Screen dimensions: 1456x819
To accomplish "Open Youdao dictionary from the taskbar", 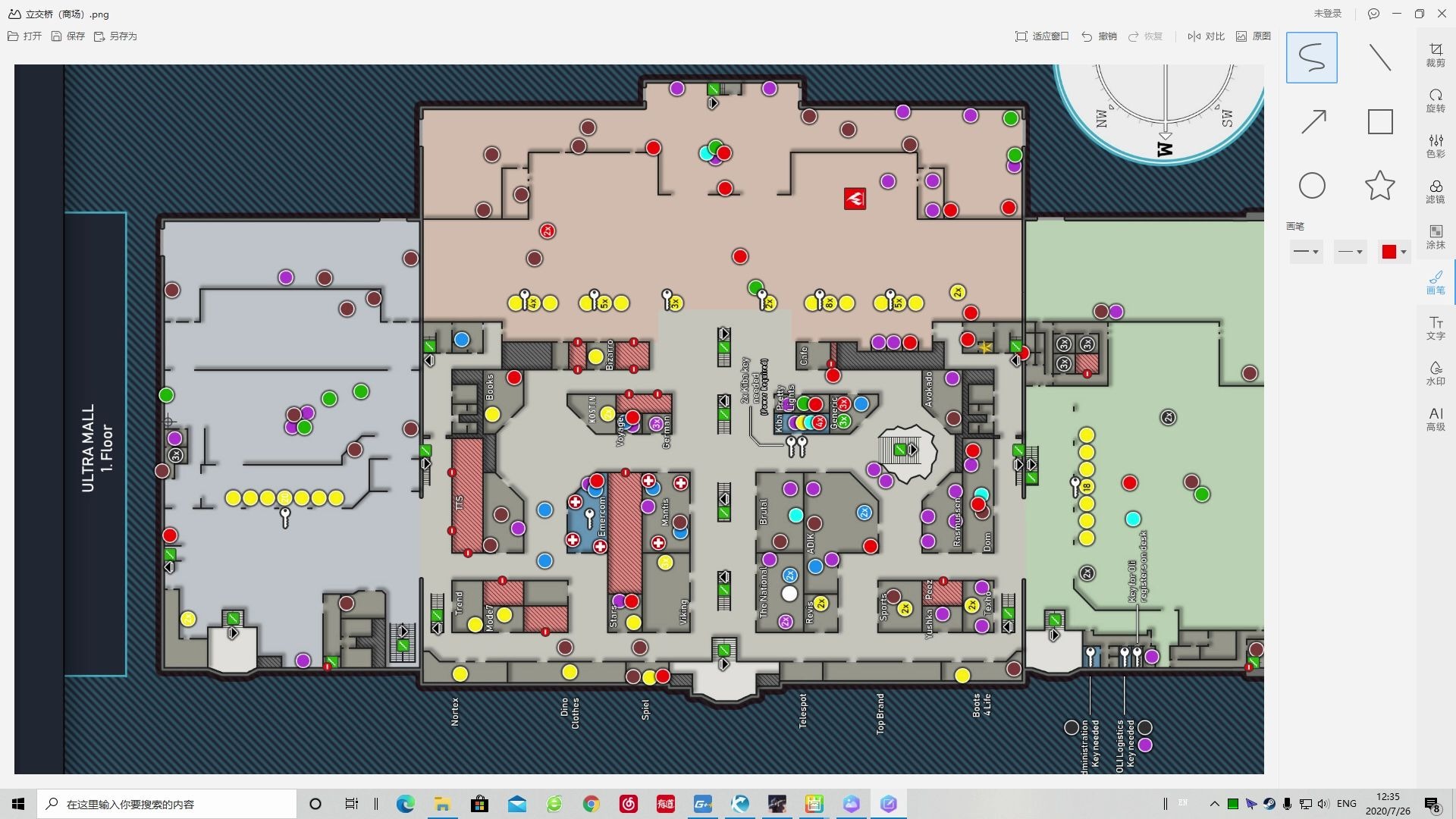I will (666, 804).
